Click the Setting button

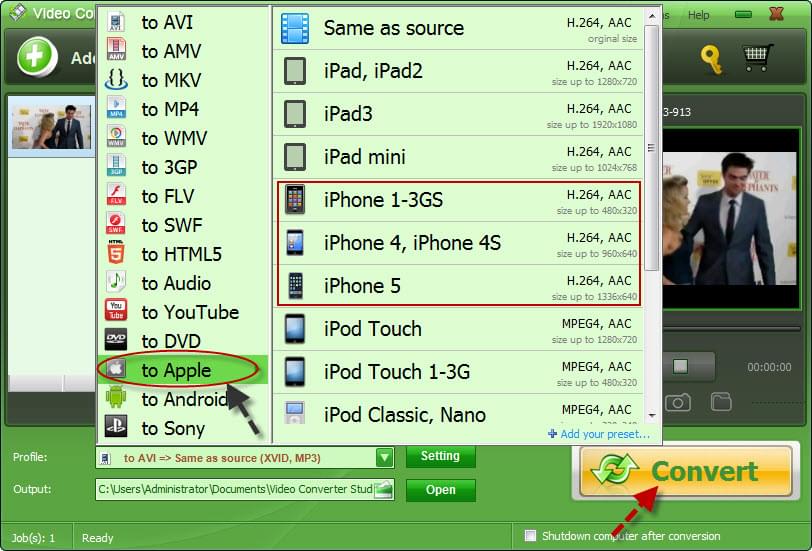[440, 456]
